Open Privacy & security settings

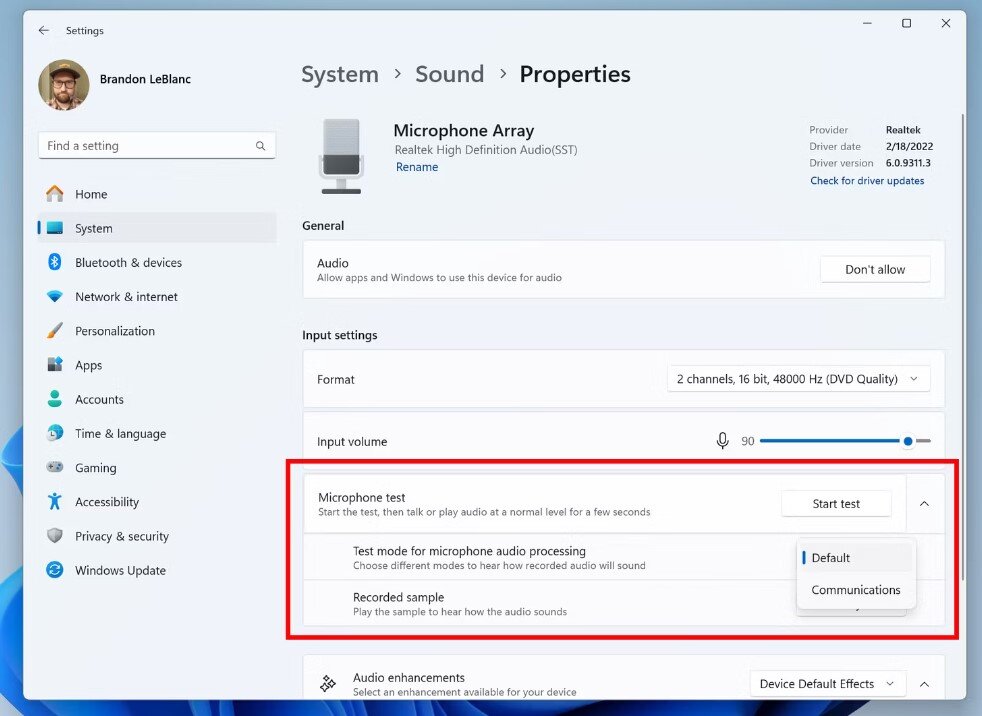coord(120,536)
